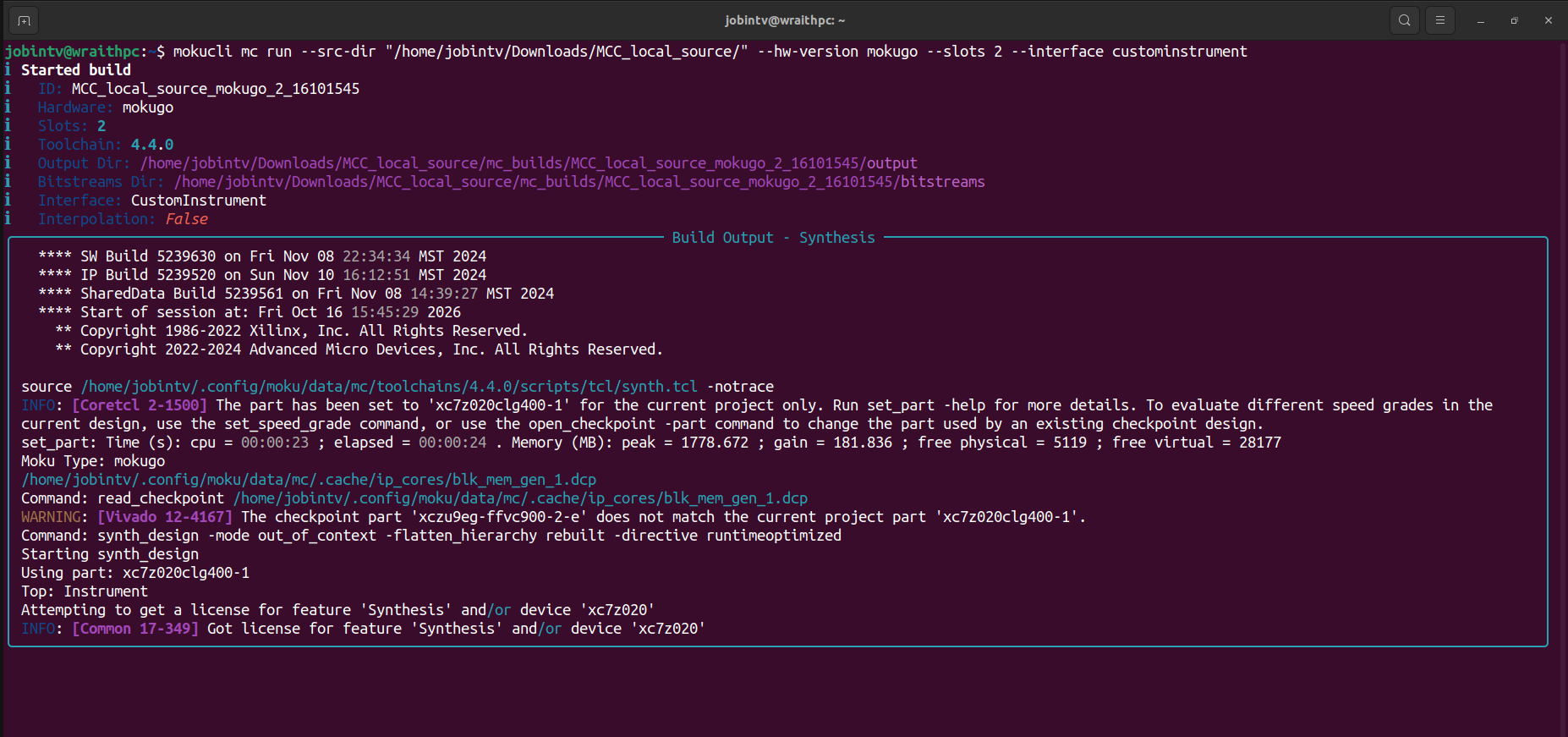The width and height of the screenshot is (1568, 737).
Task: Click the 'SharedData Build 5239561' line
Action: pyautogui.click(x=296, y=294)
